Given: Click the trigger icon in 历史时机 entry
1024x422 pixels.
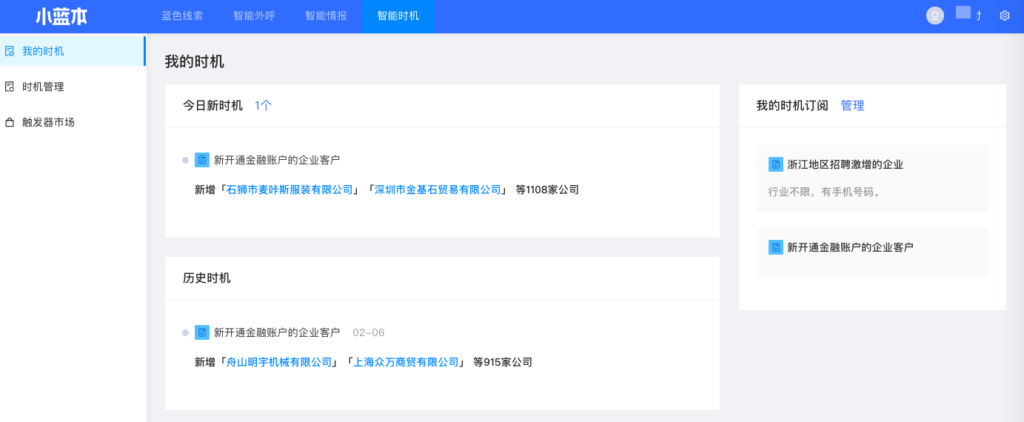Looking at the screenshot, I should tap(202, 332).
